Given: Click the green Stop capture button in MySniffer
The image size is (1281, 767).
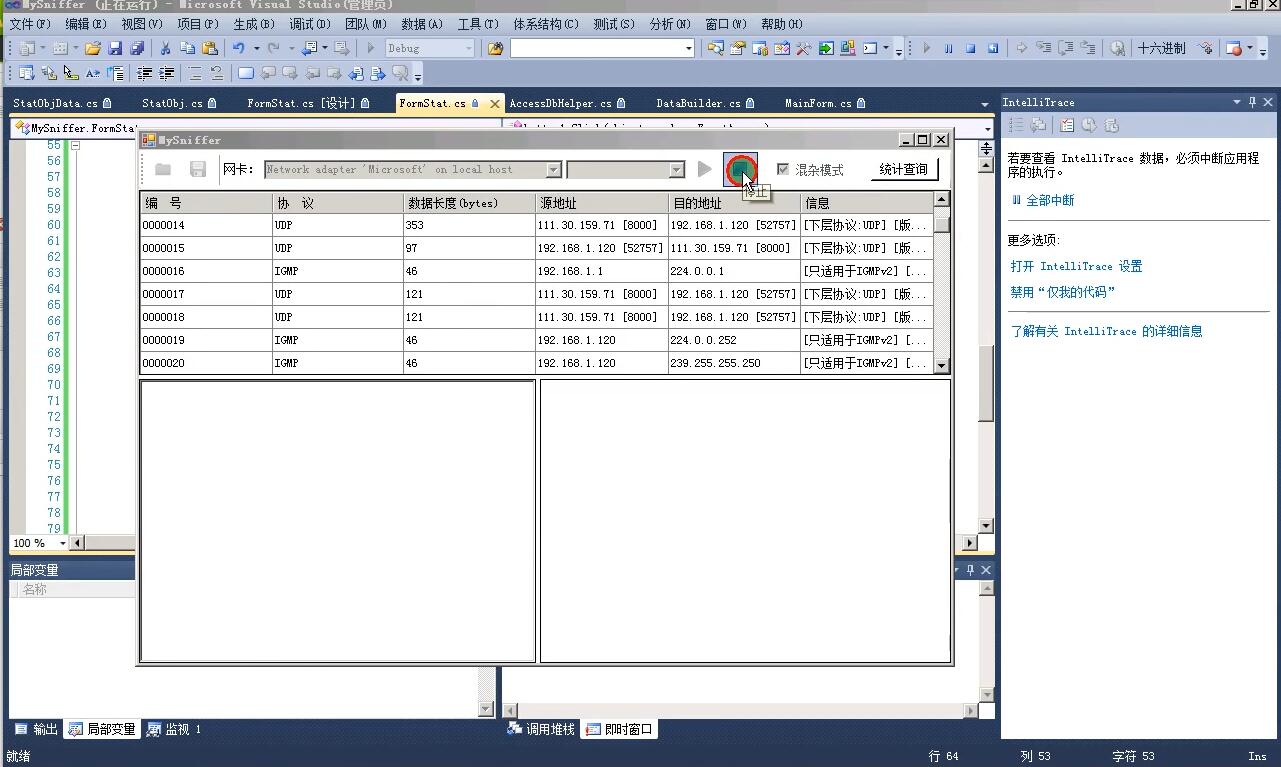Looking at the screenshot, I should click(741, 170).
